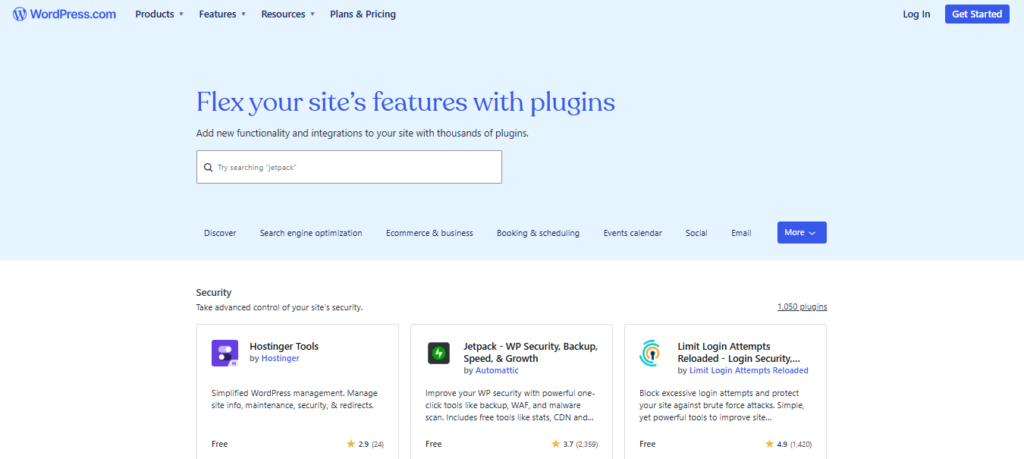This screenshot has height=459, width=1024.
Task: Expand the Features dropdown menu
Action: 223,14
